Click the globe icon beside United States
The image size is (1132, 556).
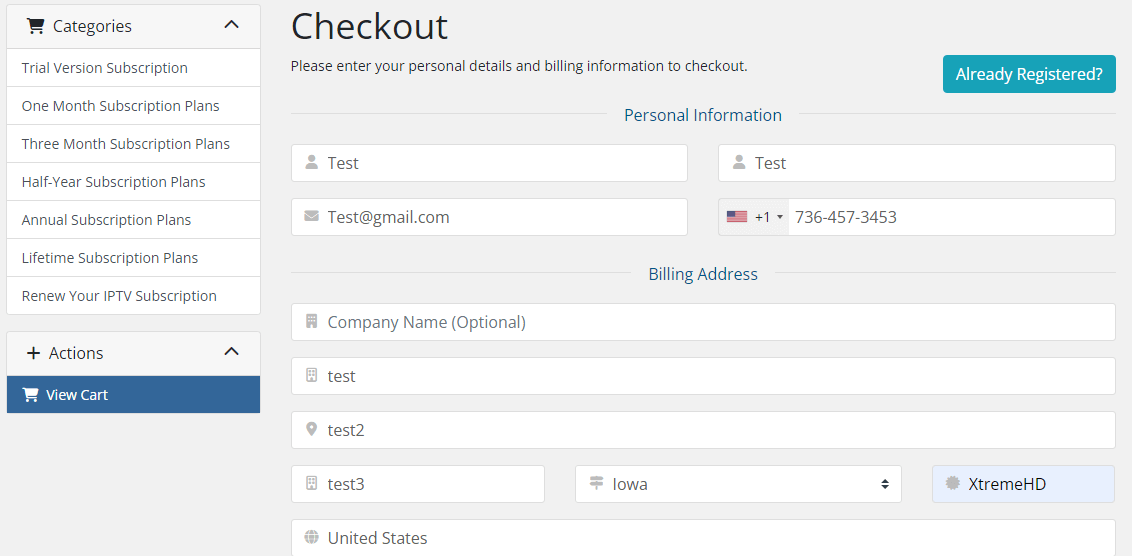tap(311, 538)
